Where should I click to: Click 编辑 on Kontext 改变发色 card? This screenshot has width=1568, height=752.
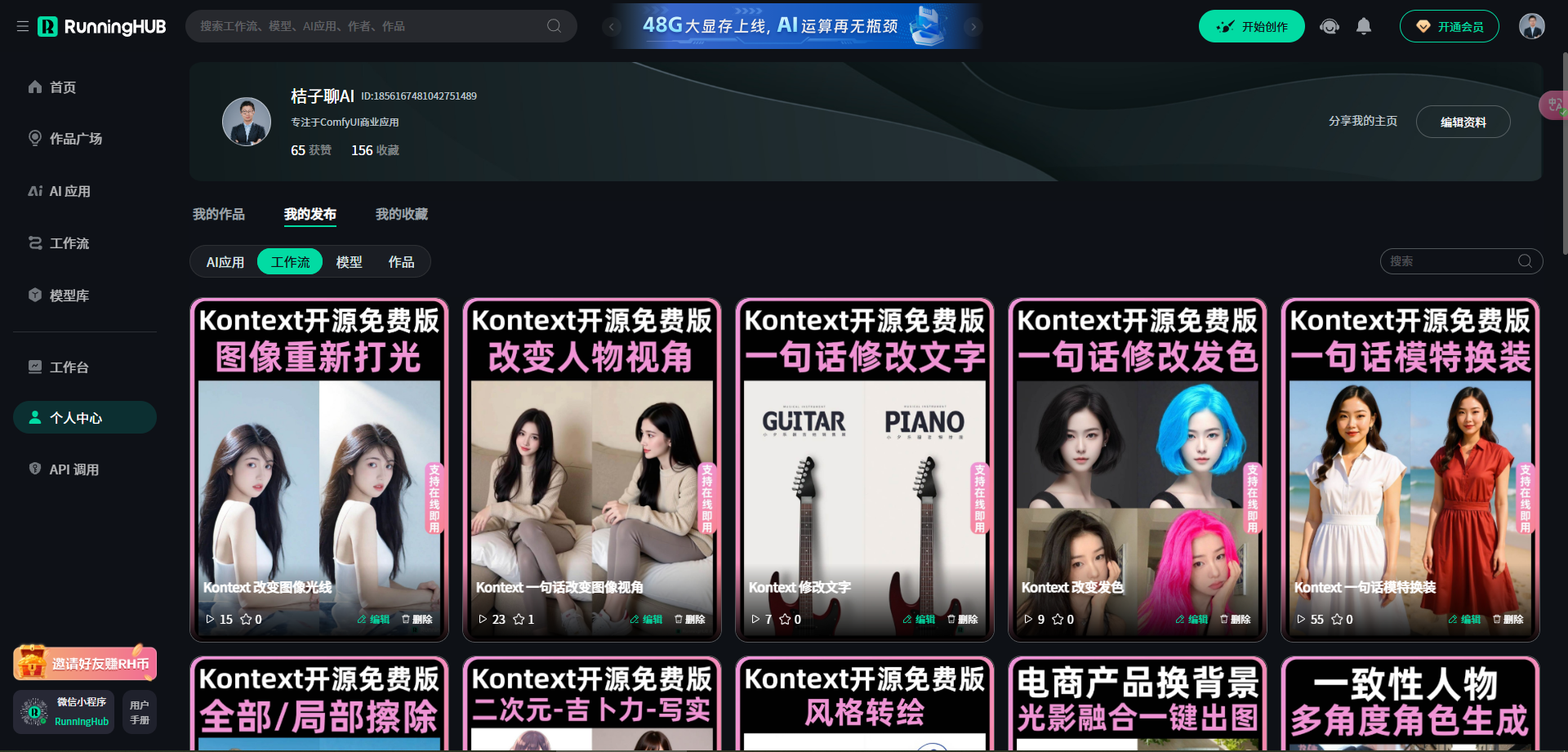[1192, 619]
